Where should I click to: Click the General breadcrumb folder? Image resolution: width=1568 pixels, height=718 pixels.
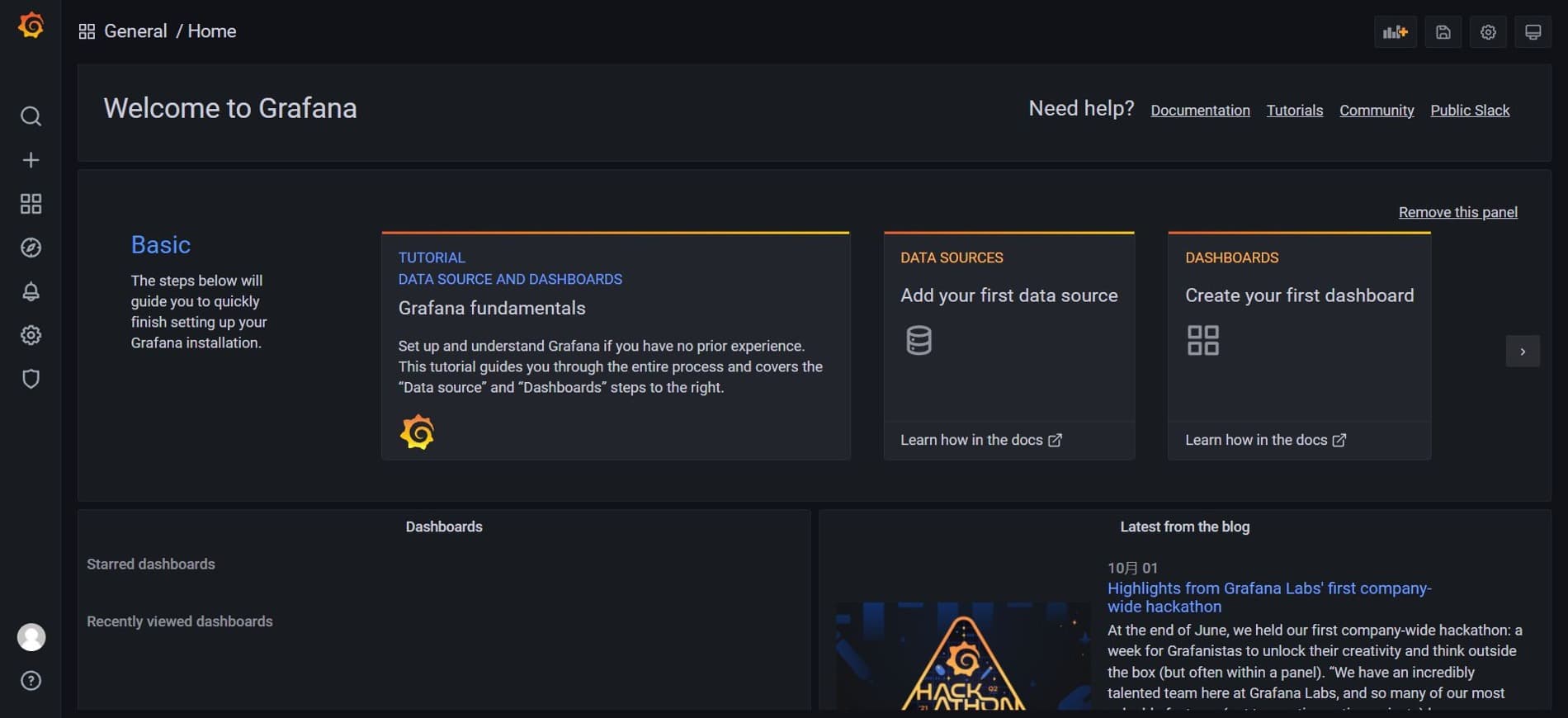[x=135, y=31]
